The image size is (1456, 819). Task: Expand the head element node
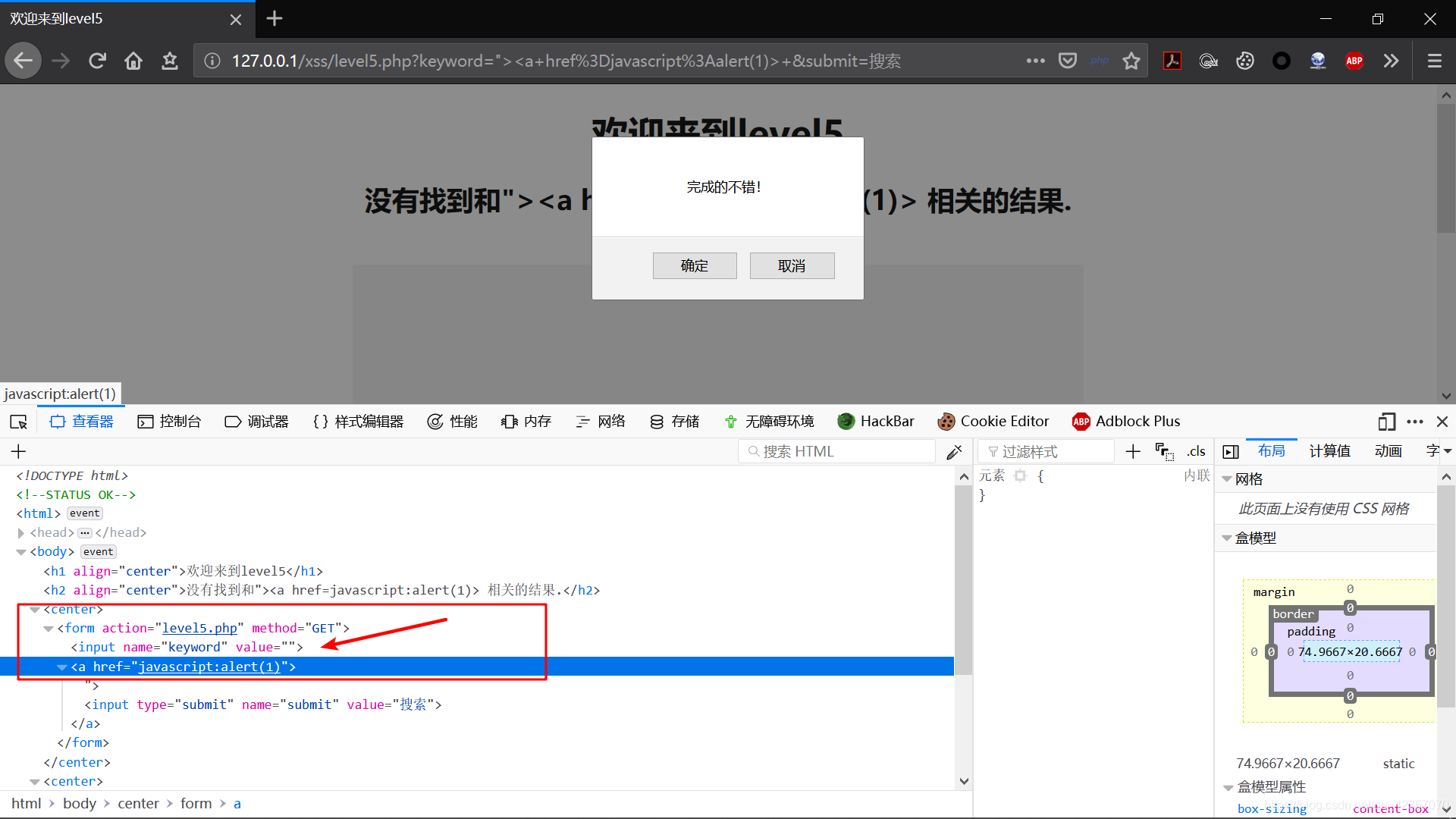coord(21,533)
